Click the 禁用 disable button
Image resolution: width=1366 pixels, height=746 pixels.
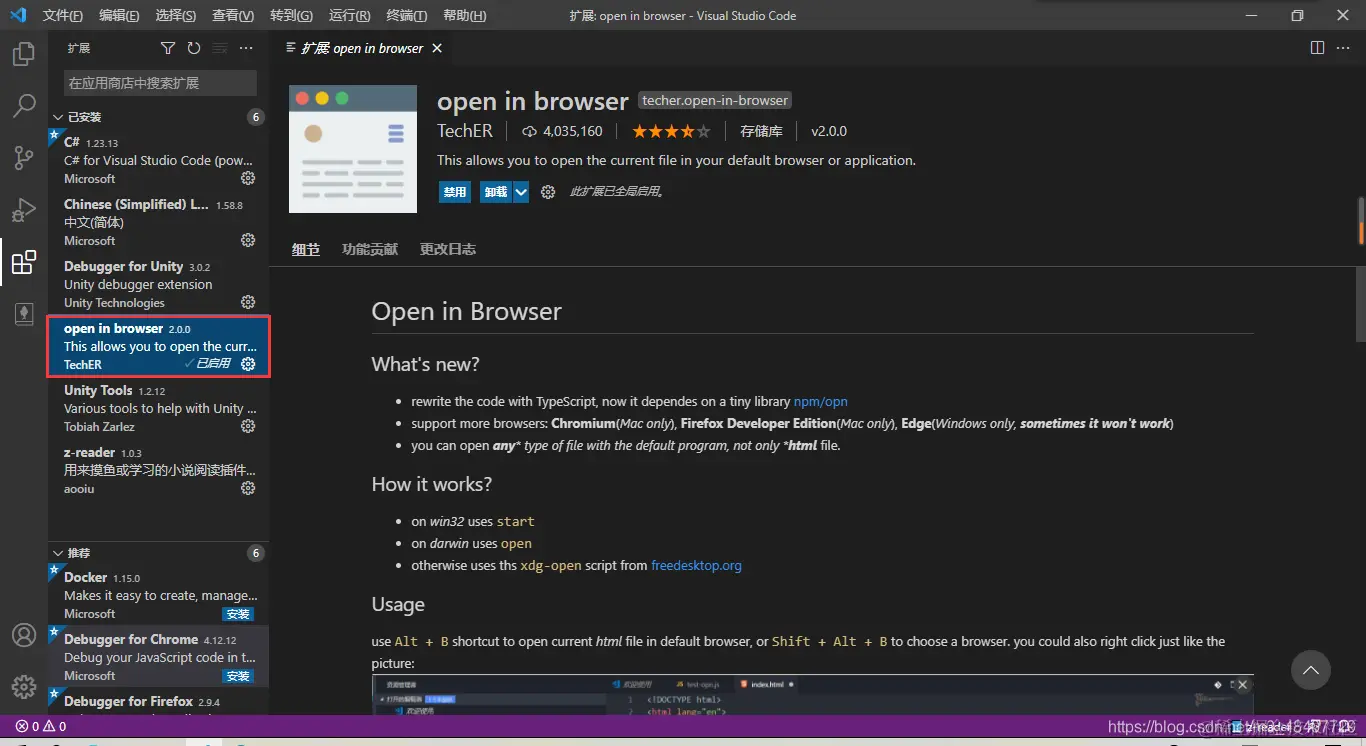point(455,192)
